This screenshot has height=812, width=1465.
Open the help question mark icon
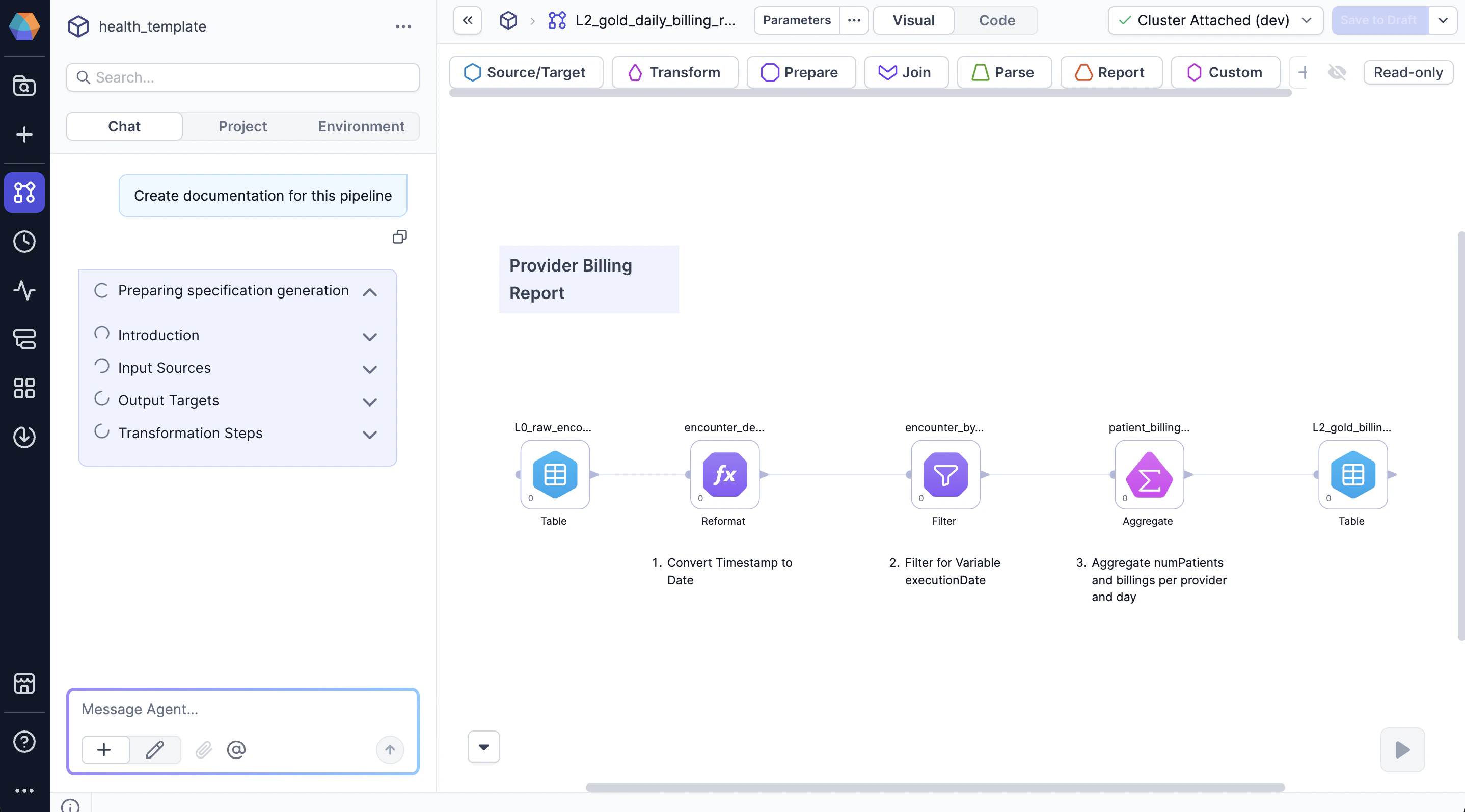click(24, 742)
